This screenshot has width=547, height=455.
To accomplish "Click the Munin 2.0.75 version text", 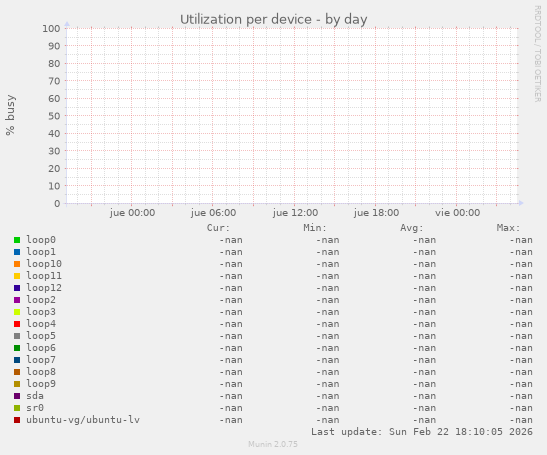I will [273, 444].
